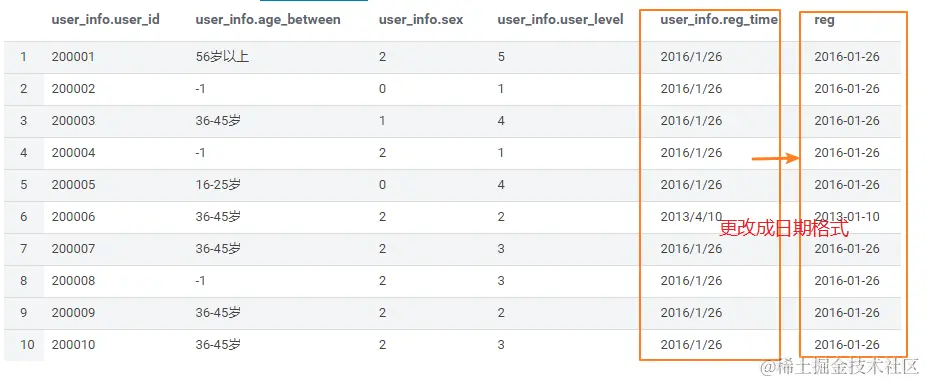Click the reg column header

pyautogui.click(x=824, y=21)
